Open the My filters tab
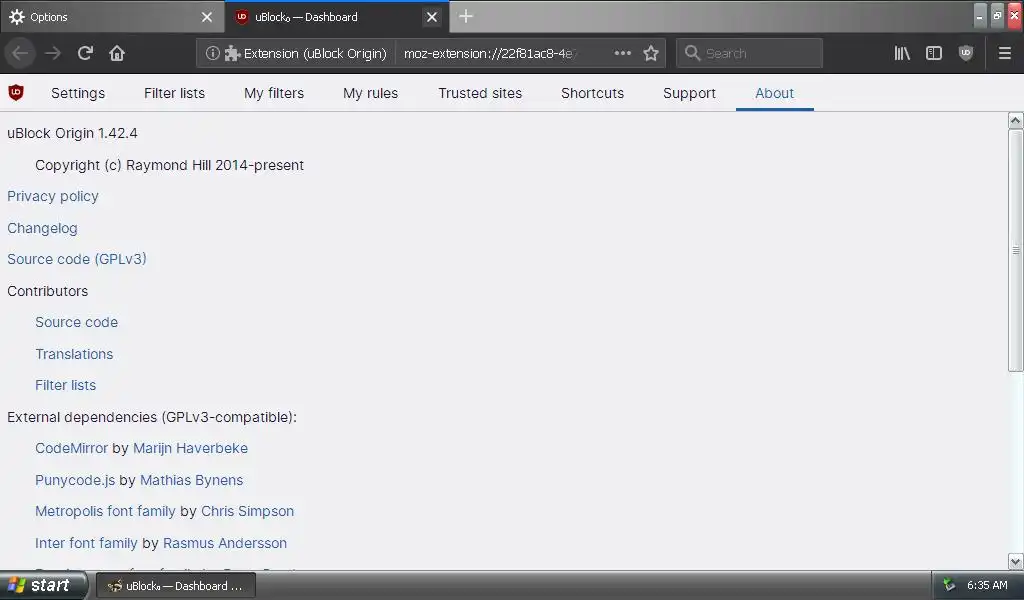1024x600 pixels. [274, 93]
